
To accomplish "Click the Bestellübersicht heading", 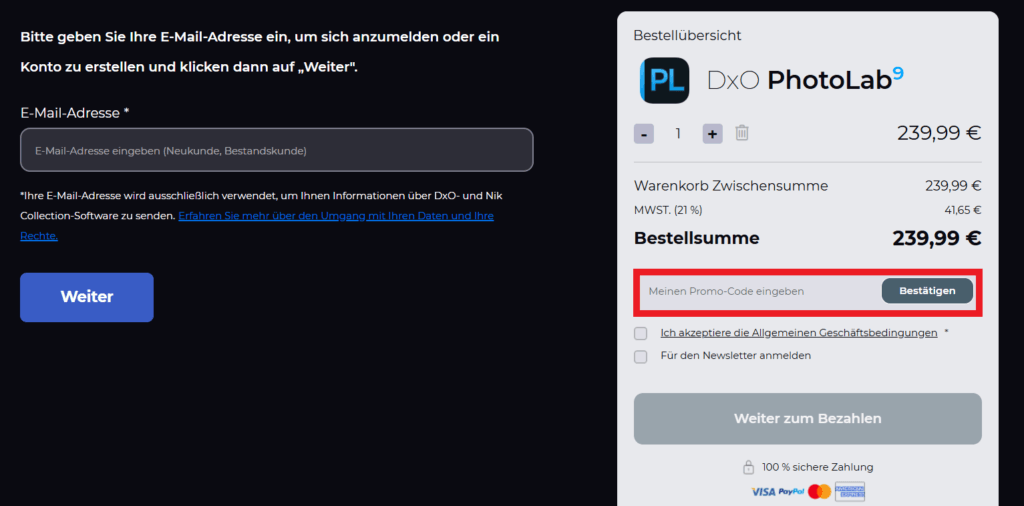I will tap(687, 36).
